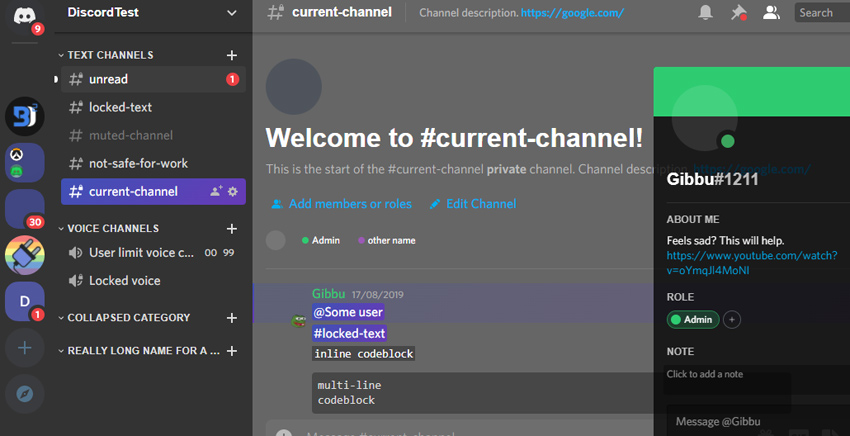Open the not-safe-for-work channel
Viewport: 850px width, 436px height.
point(153,164)
